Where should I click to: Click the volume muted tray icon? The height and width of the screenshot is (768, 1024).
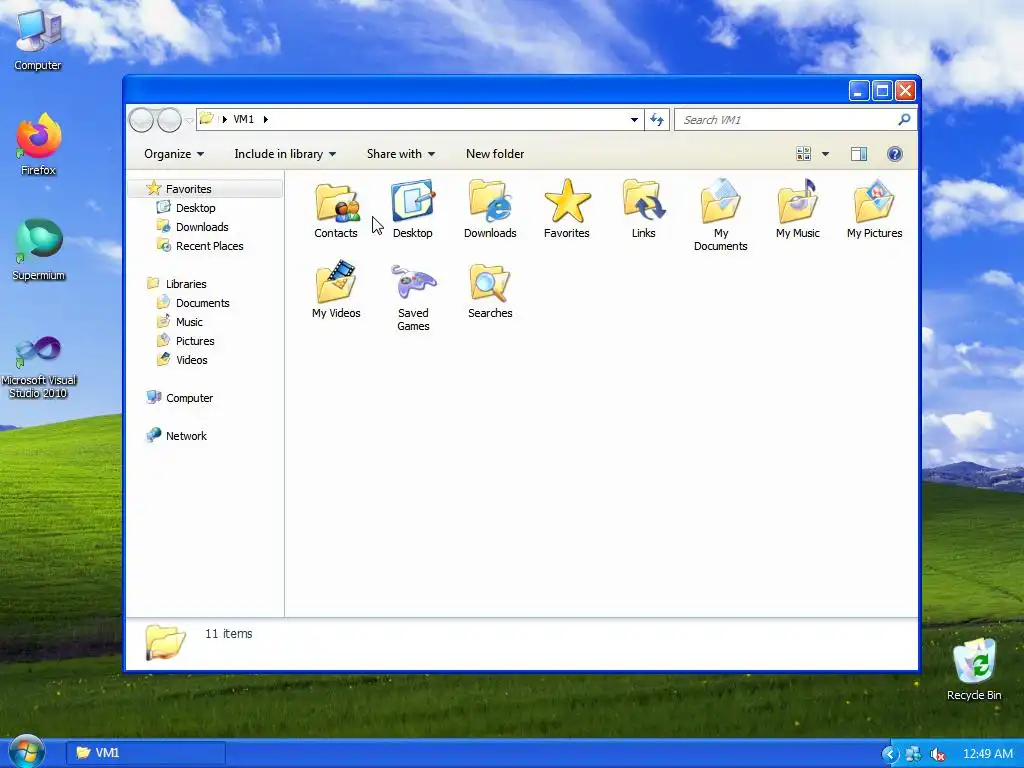[938, 754]
